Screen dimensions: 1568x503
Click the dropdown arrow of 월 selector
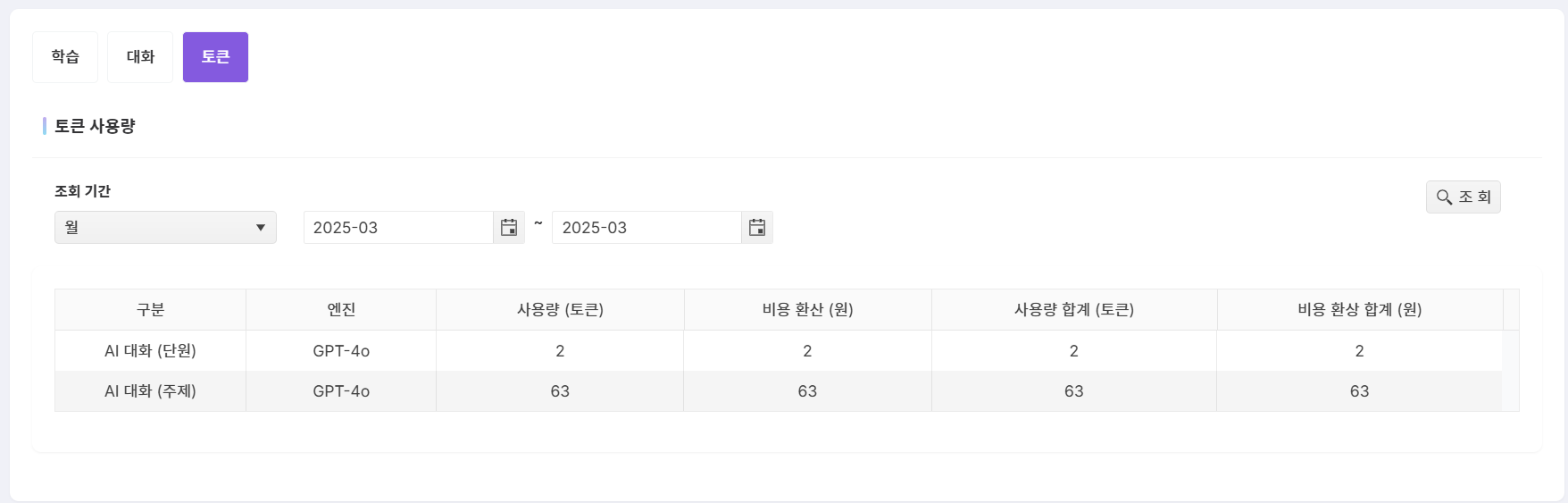click(261, 228)
